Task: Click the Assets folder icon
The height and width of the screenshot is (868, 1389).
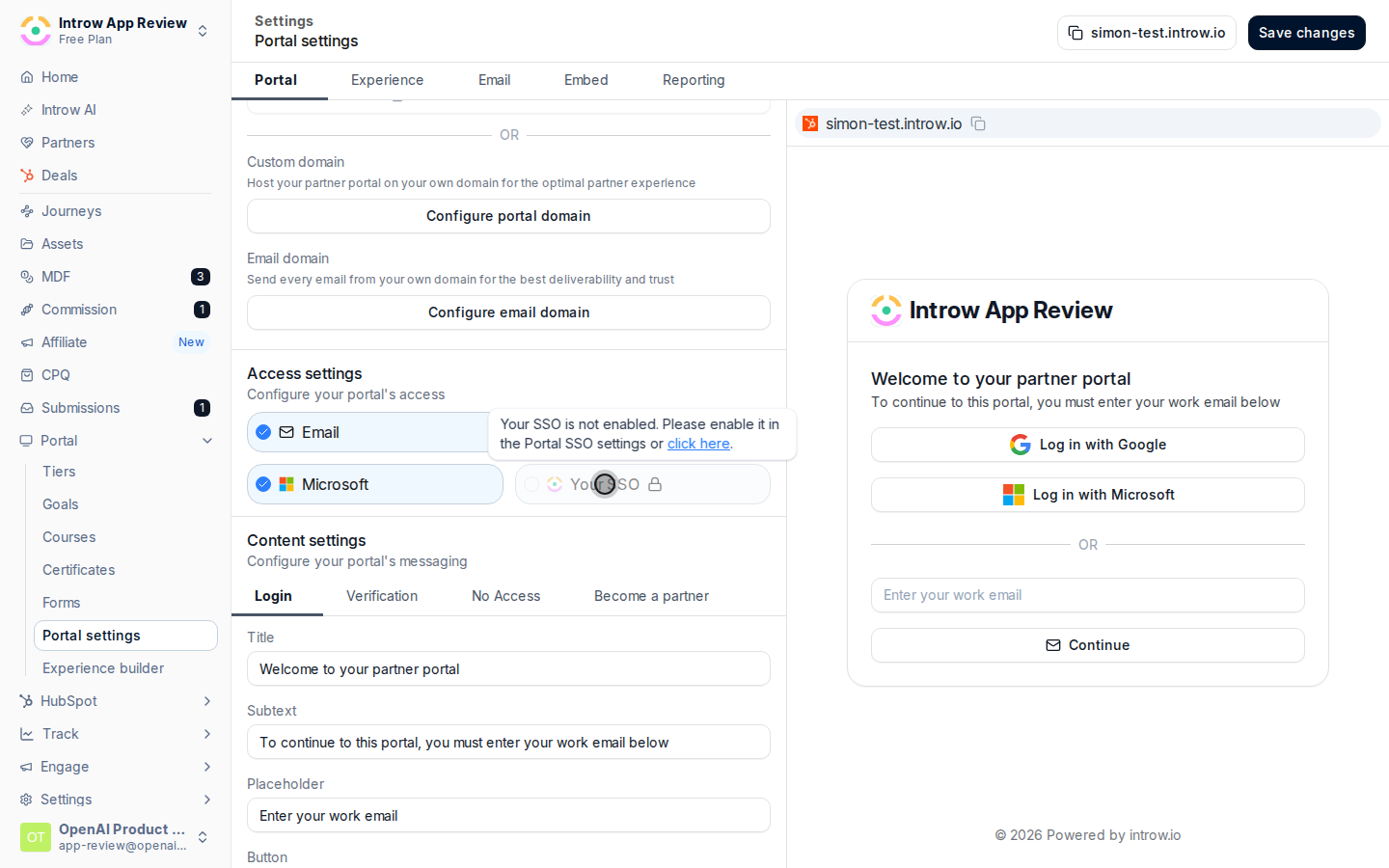Action: pos(27,244)
